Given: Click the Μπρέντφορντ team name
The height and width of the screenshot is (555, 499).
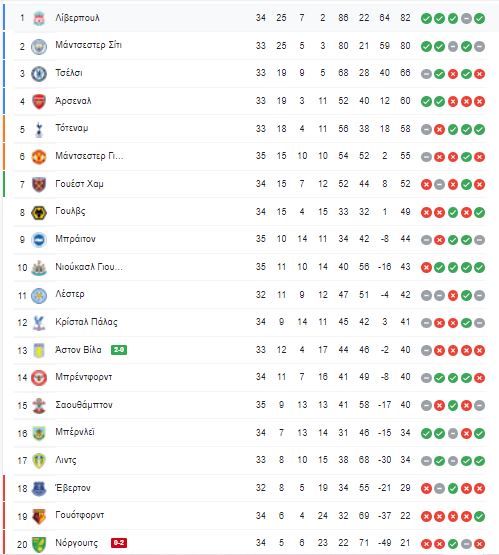Looking at the screenshot, I should pos(84,377).
